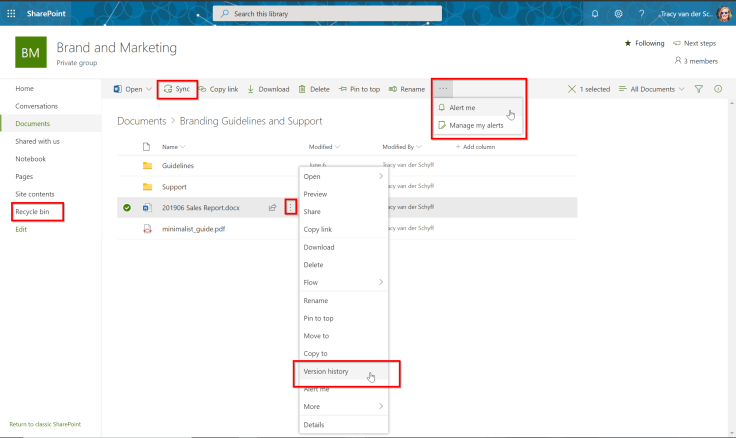This screenshot has height=438, width=736.
Task: Open the app launcher waffle icon
Action: pyautogui.click(x=11, y=13)
